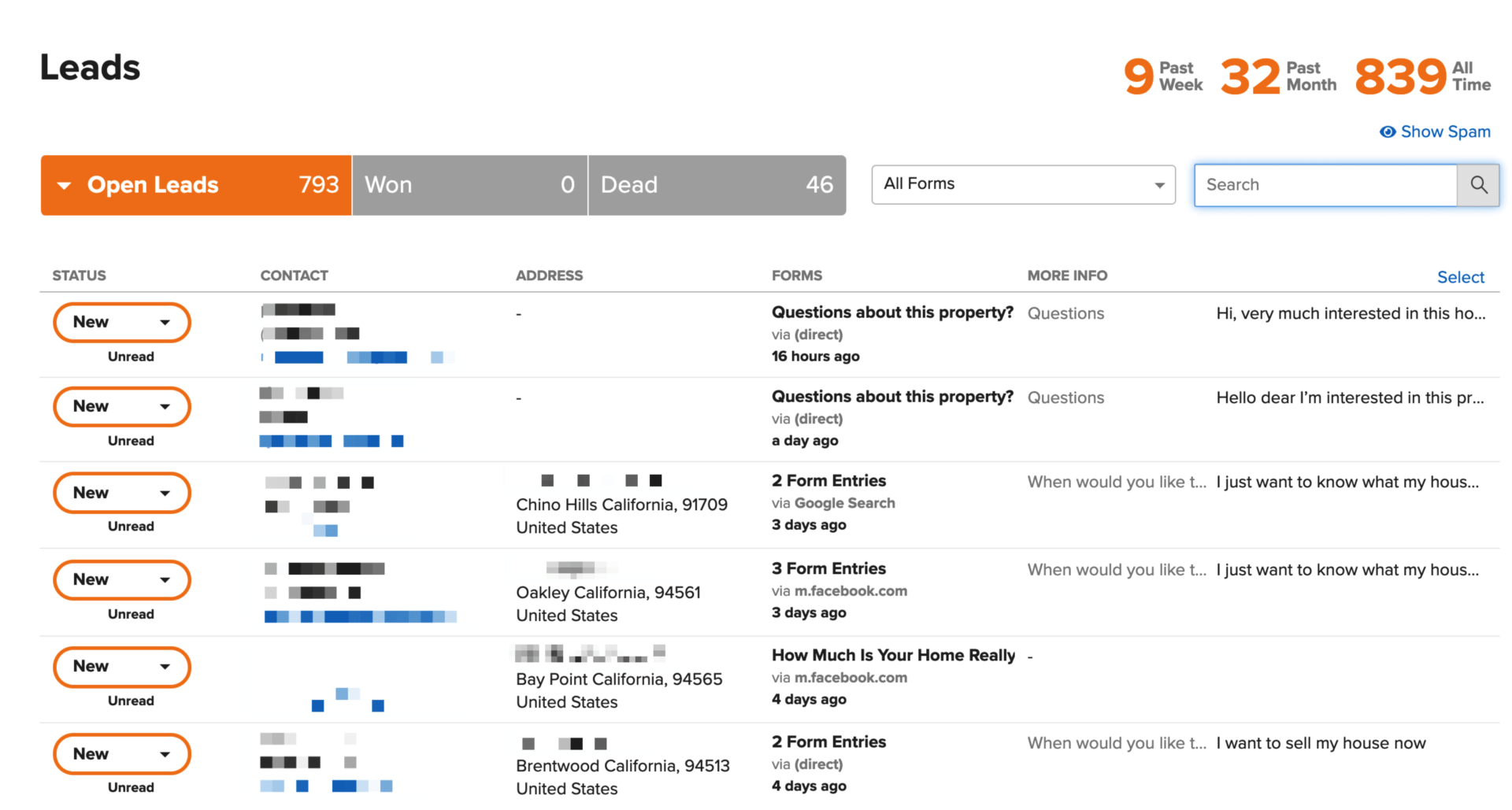Click the Open Leads triangle arrow icon
Viewport: 1512px width, 810px height.
(x=65, y=186)
